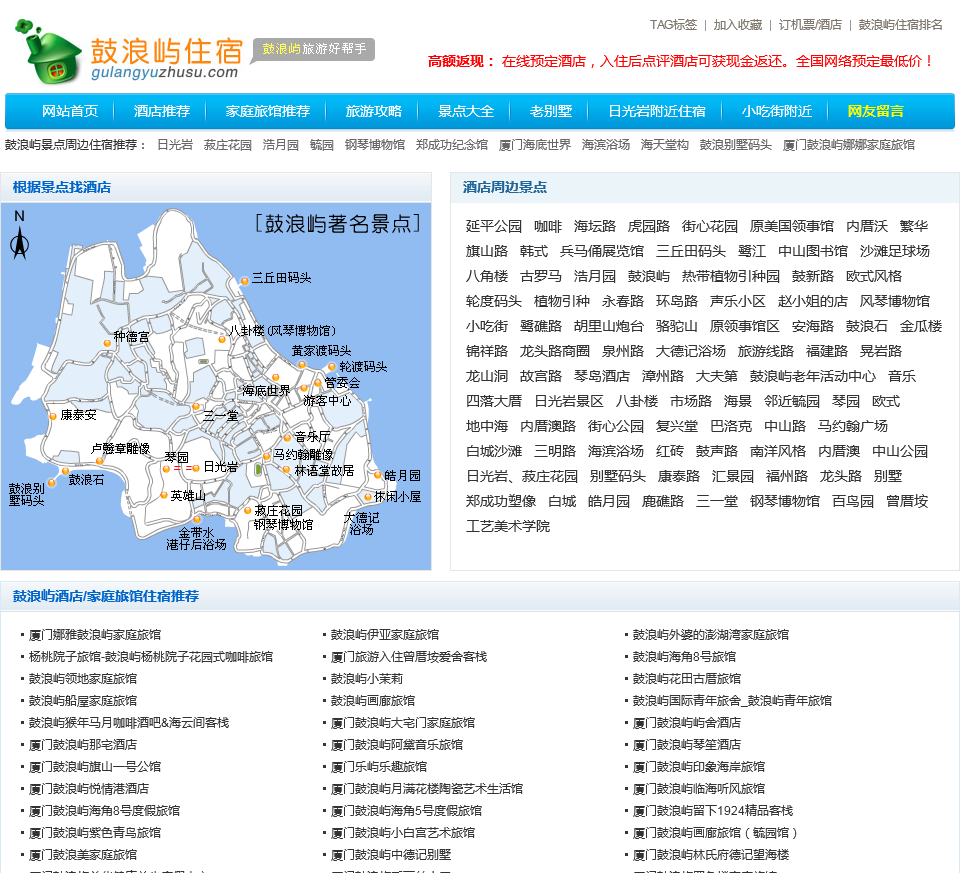Open 鼓浪屿外婆的澎湖湾家庭旅馆 listing
960x873 pixels.
[710, 634]
